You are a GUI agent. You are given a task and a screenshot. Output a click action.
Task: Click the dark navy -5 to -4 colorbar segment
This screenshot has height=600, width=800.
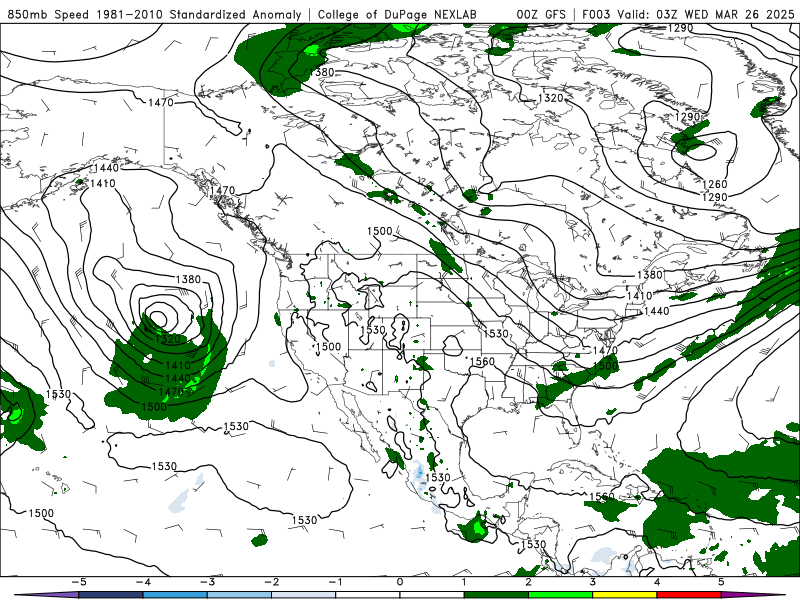click(111, 595)
